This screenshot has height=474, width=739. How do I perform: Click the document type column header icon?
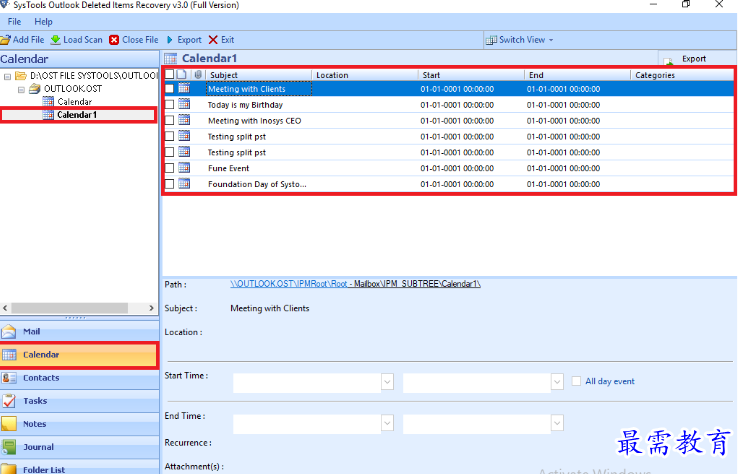point(182,74)
